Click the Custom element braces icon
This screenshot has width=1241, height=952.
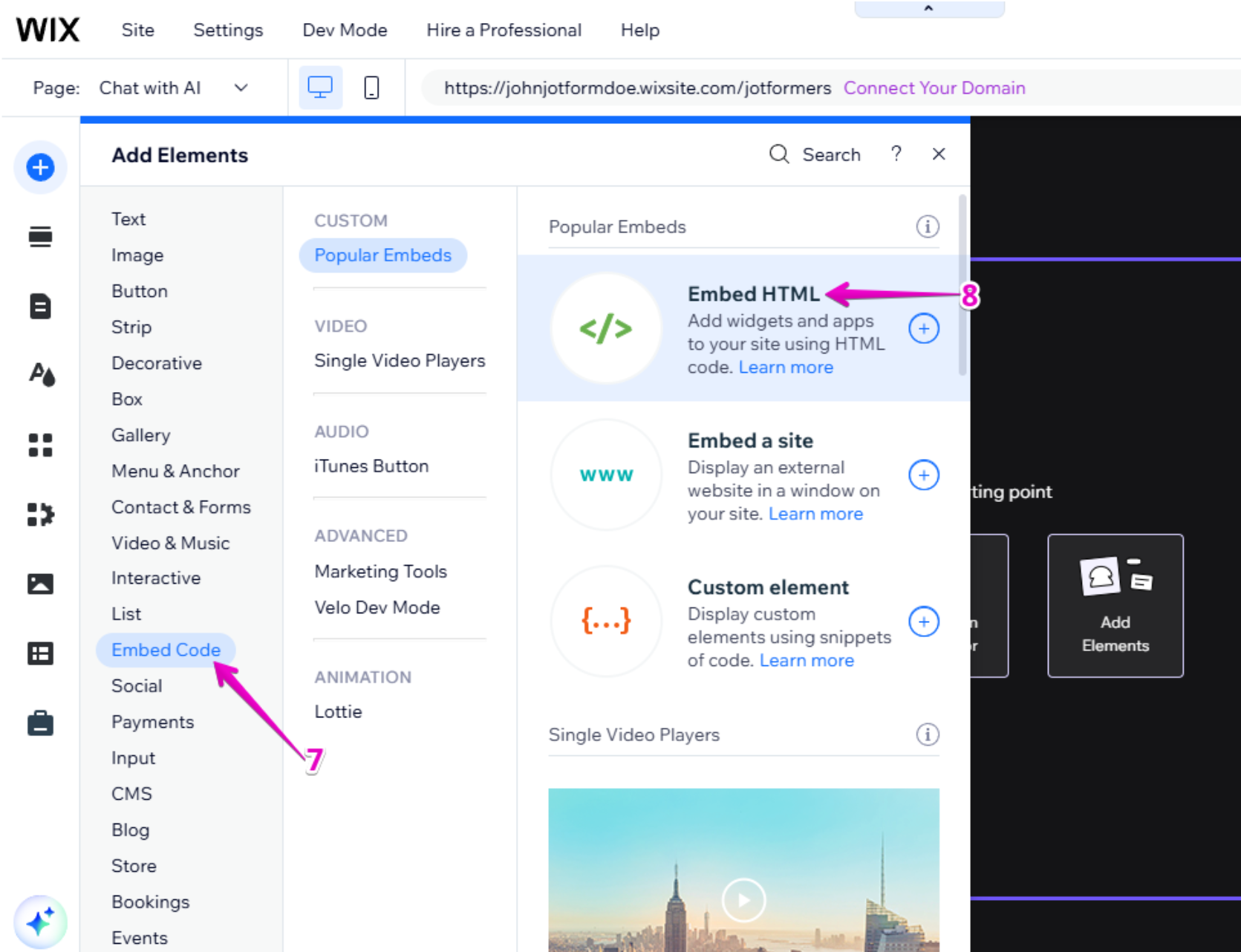click(x=606, y=622)
